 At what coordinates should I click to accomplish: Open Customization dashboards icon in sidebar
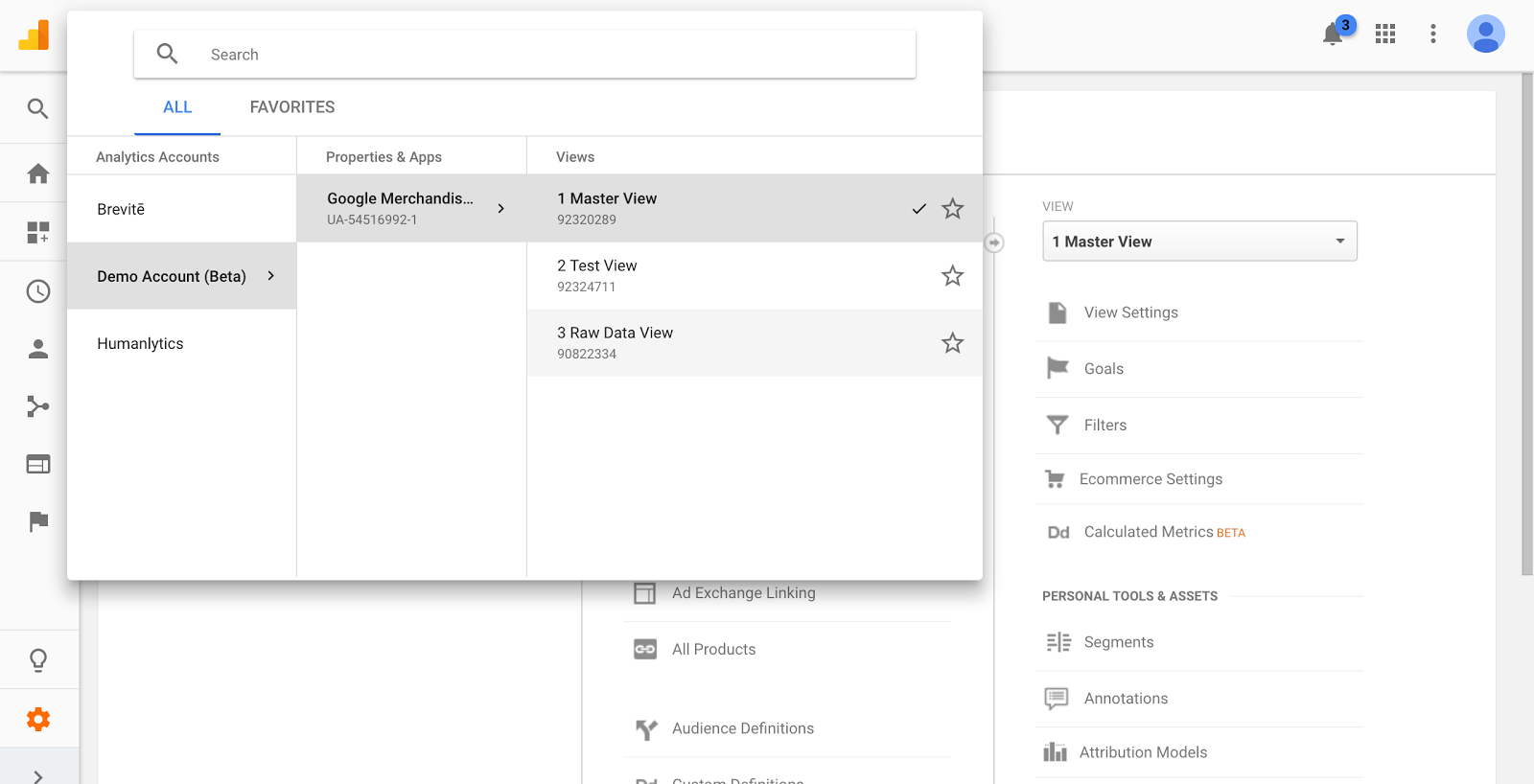click(38, 232)
